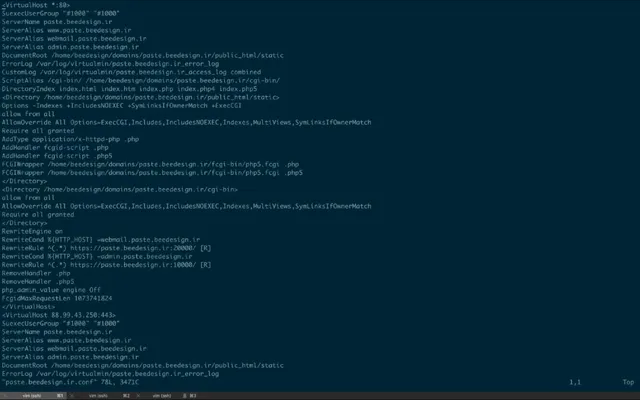
Task: Click the 'php_admin_value engine Off' line
Action: point(51,290)
